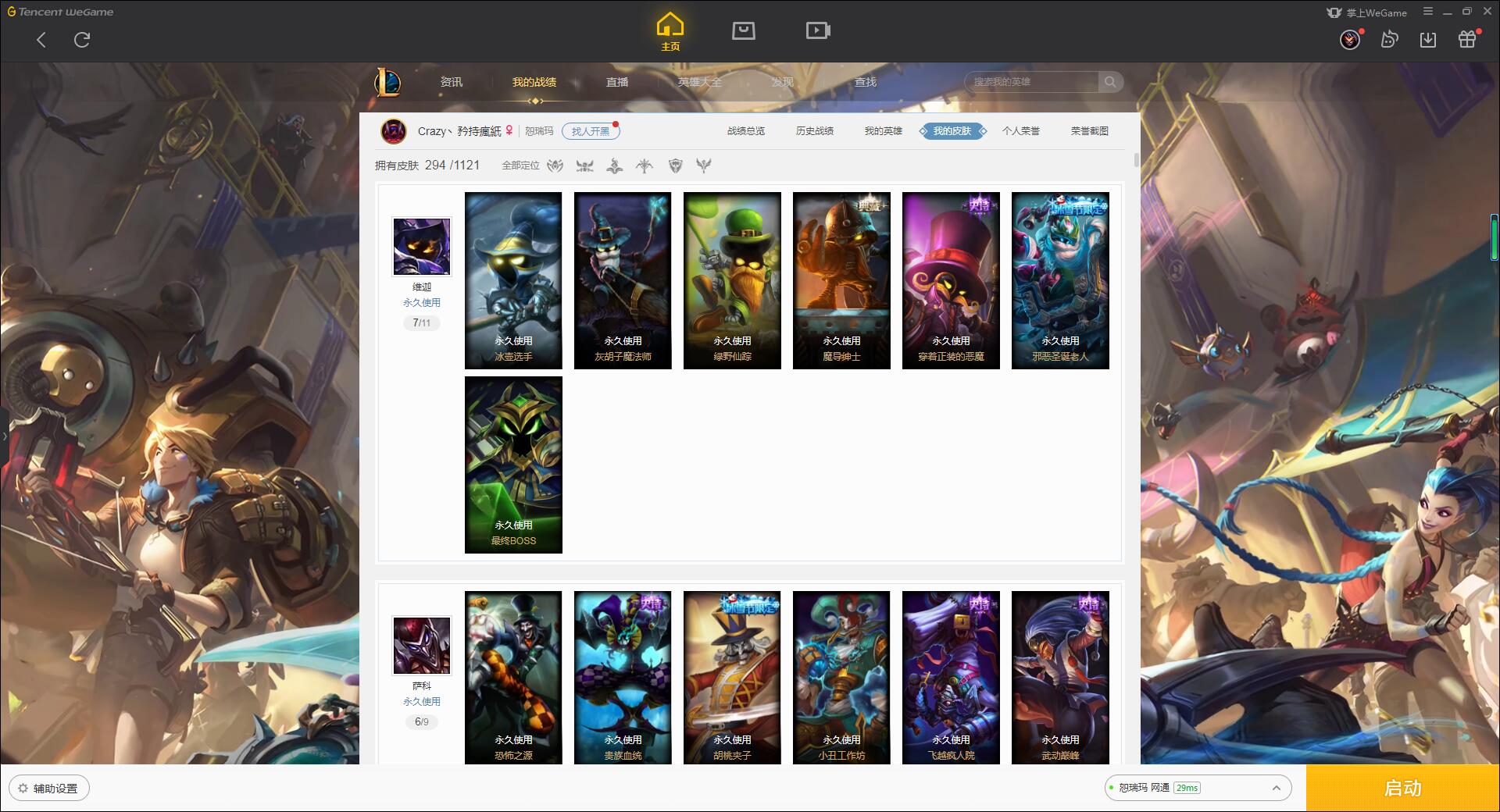Filter skins by tank shield icon

(x=675, y=166)
